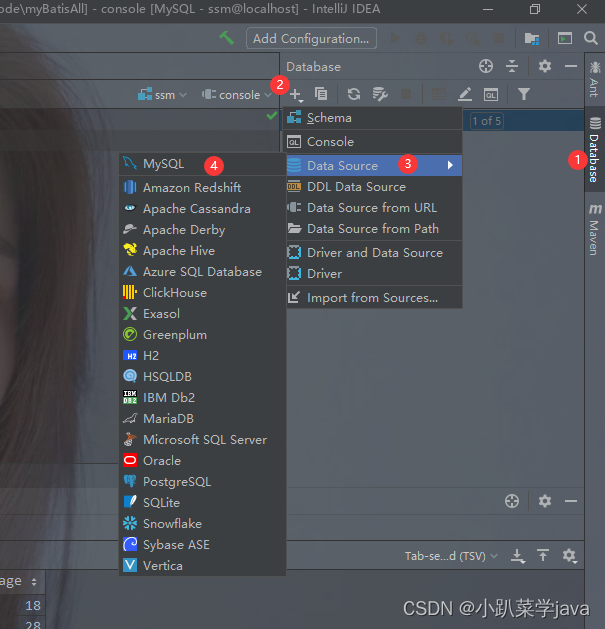Select Apache Derby data source

click(x=202, y=229)
